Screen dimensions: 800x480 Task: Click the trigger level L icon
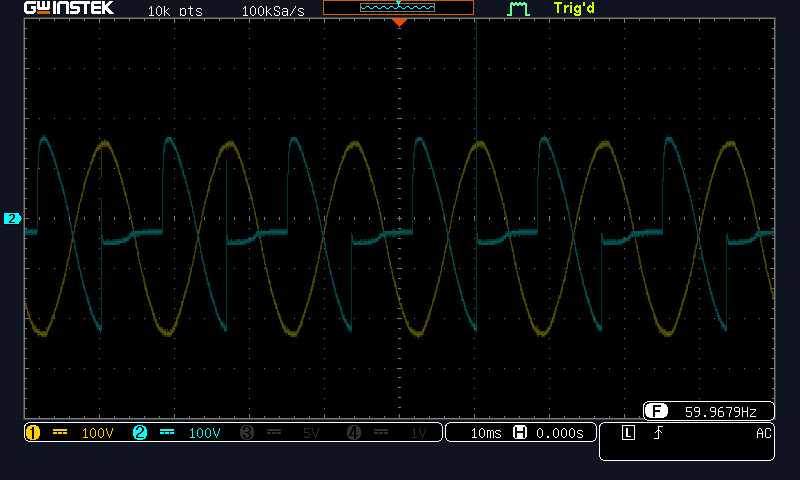pyautogui.click(x=627, y=433)
